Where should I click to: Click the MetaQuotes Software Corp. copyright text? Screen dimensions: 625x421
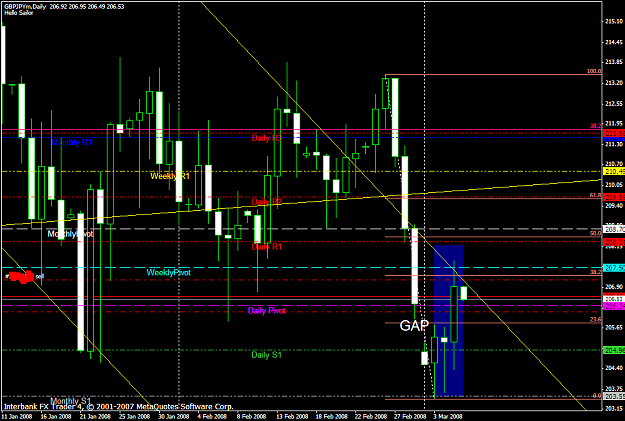[x=118, y=407]
